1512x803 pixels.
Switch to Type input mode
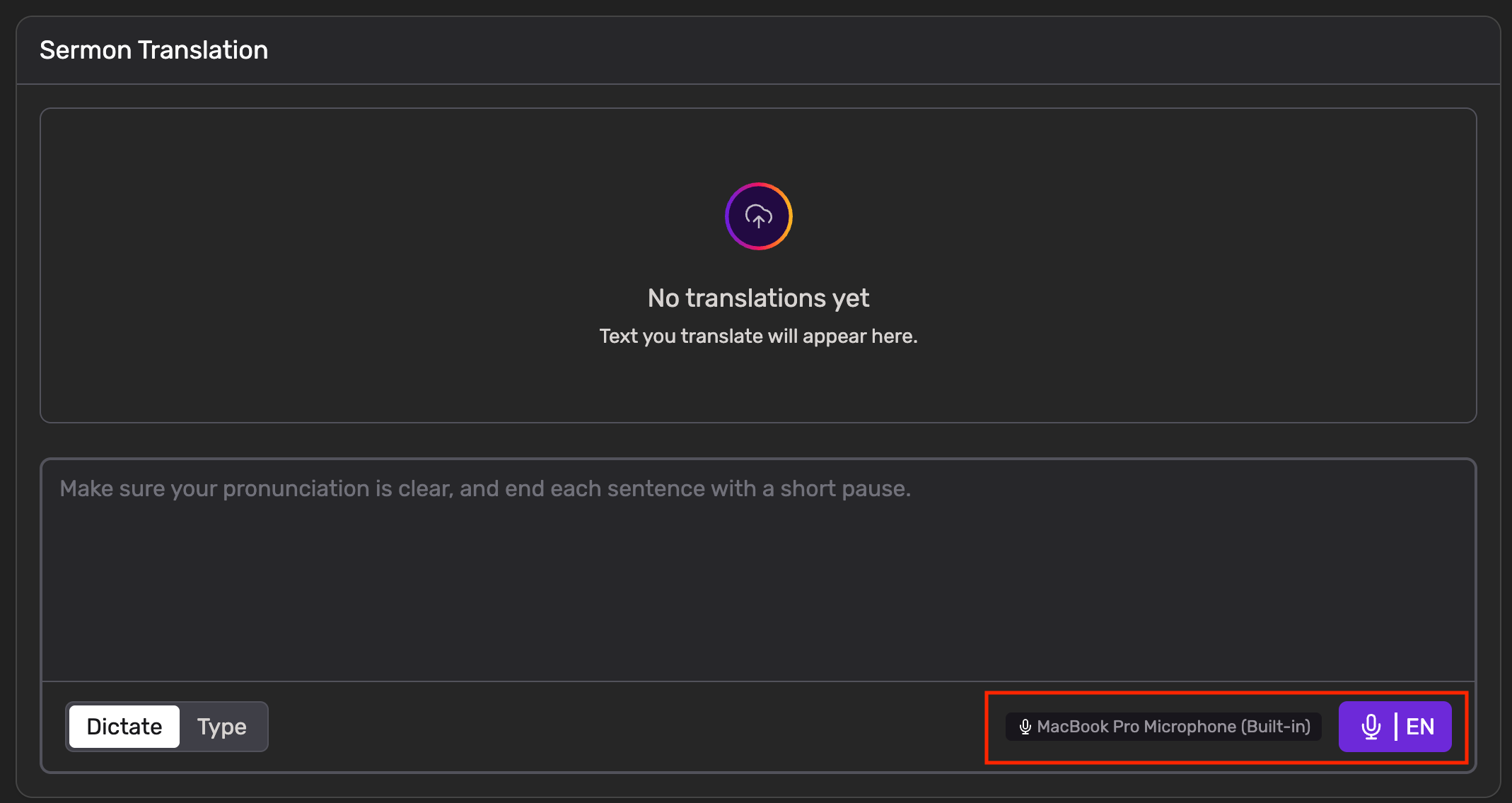click(x=222, y=727)
